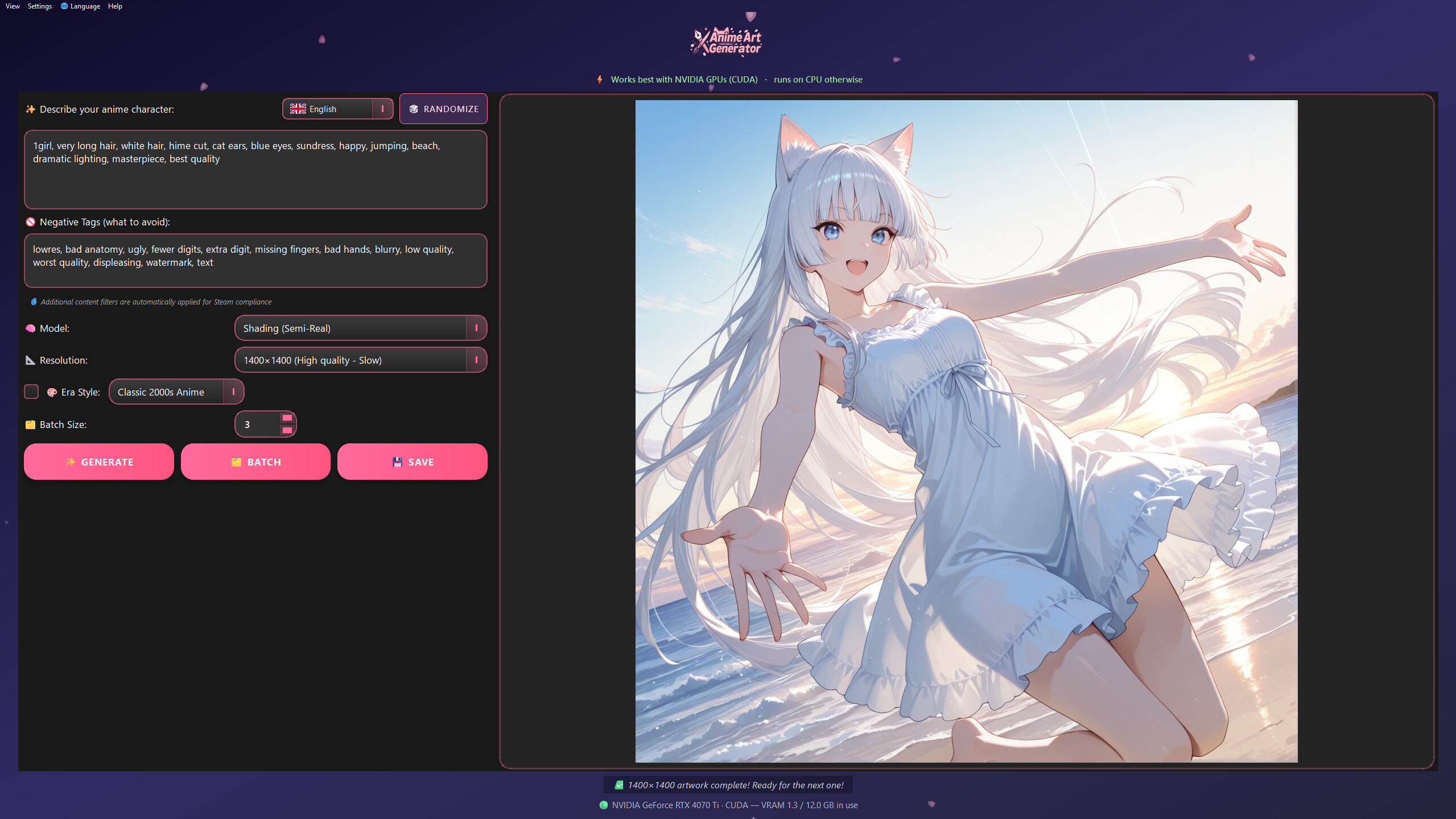Click the globe icon in Language menu
1456x819 pixels.
pos(64,6)
